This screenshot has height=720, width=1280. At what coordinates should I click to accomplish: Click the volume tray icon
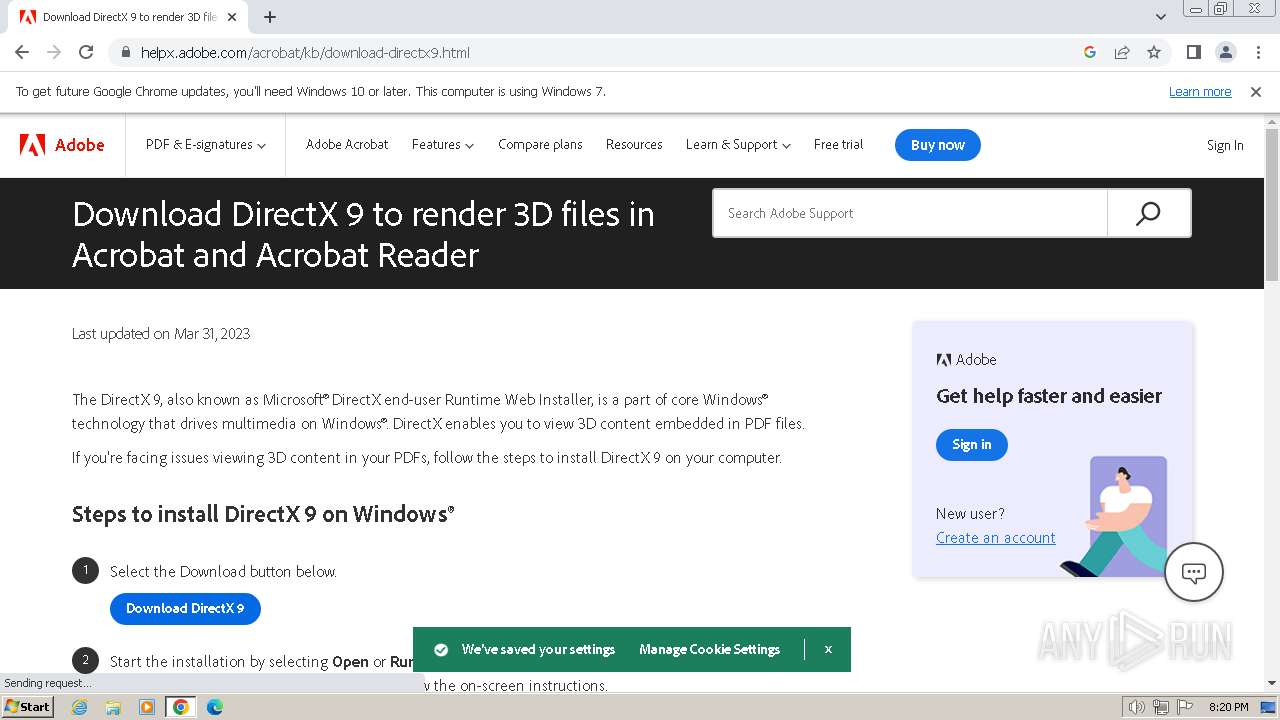[x=1137, y=707]
